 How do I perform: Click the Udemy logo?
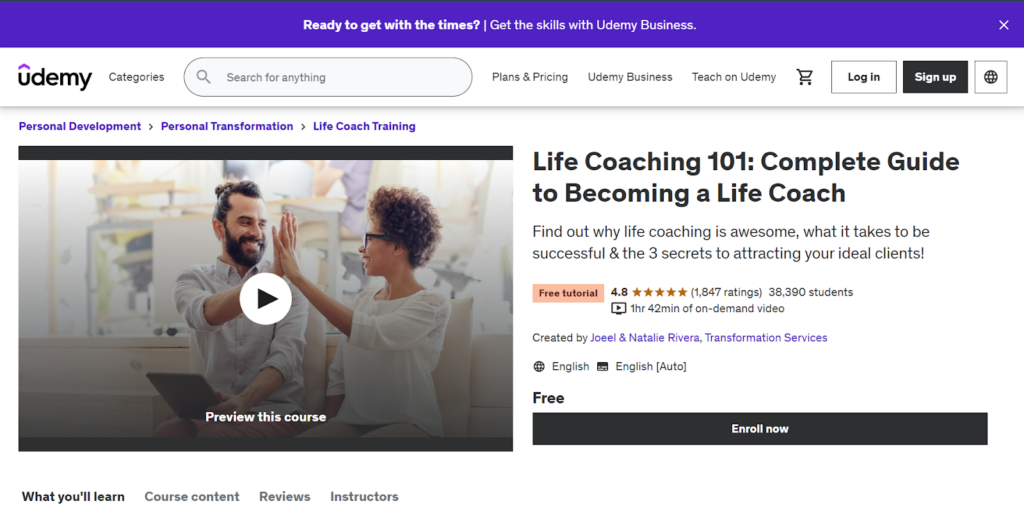pos(55,77)
